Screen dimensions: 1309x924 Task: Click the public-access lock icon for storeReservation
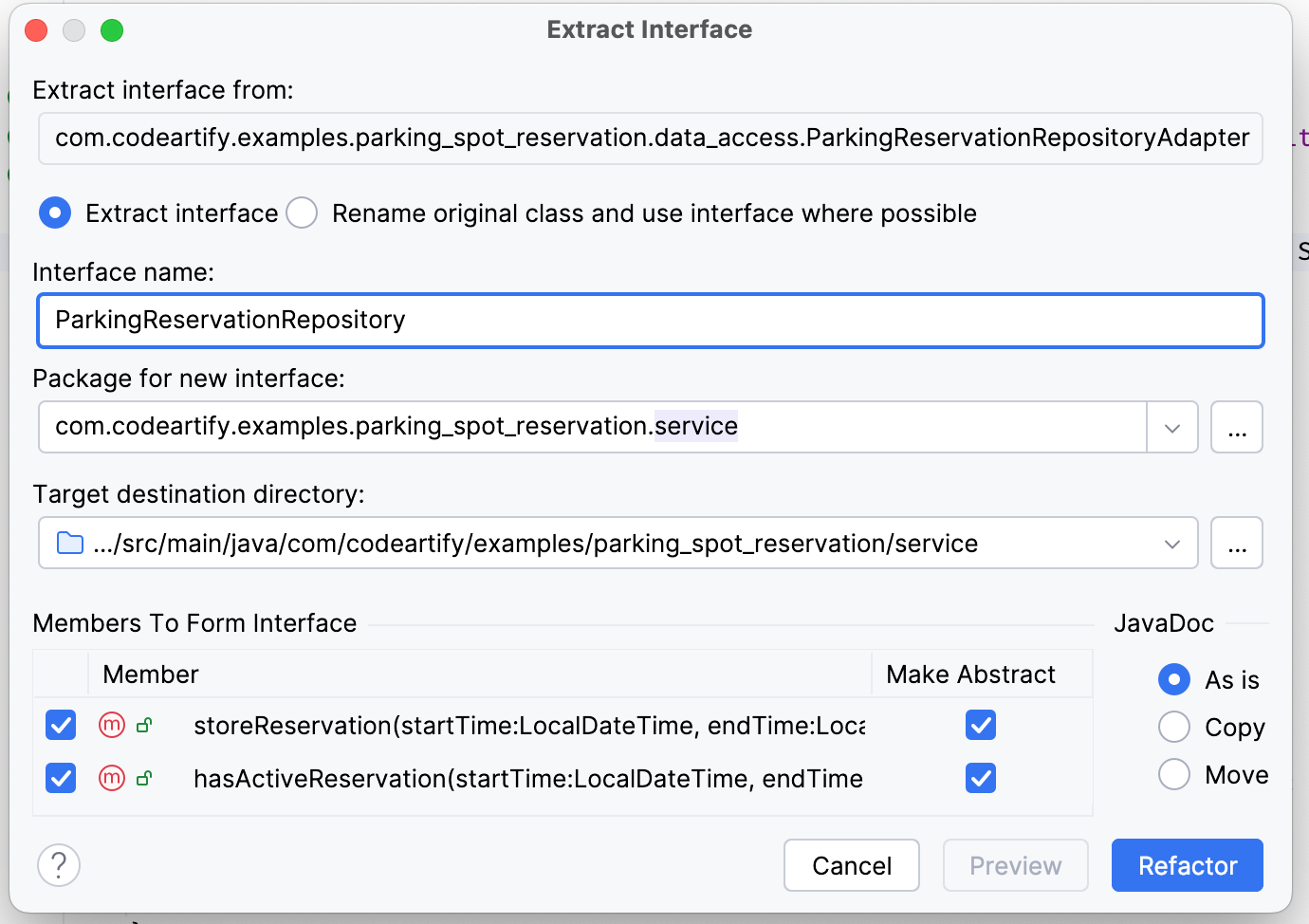144,726
